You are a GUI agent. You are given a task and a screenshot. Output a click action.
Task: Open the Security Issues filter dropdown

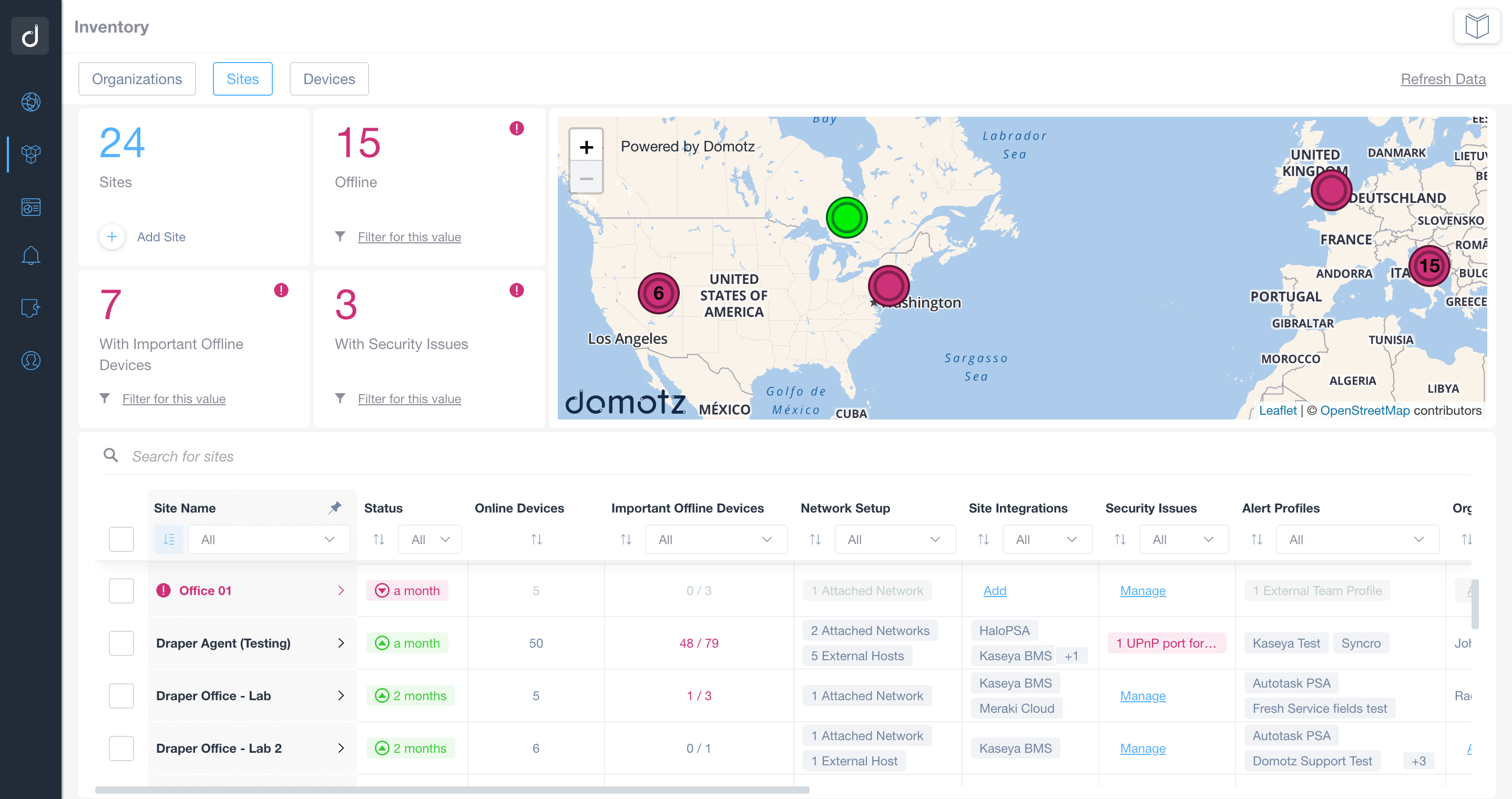[x=1184, y=539]
